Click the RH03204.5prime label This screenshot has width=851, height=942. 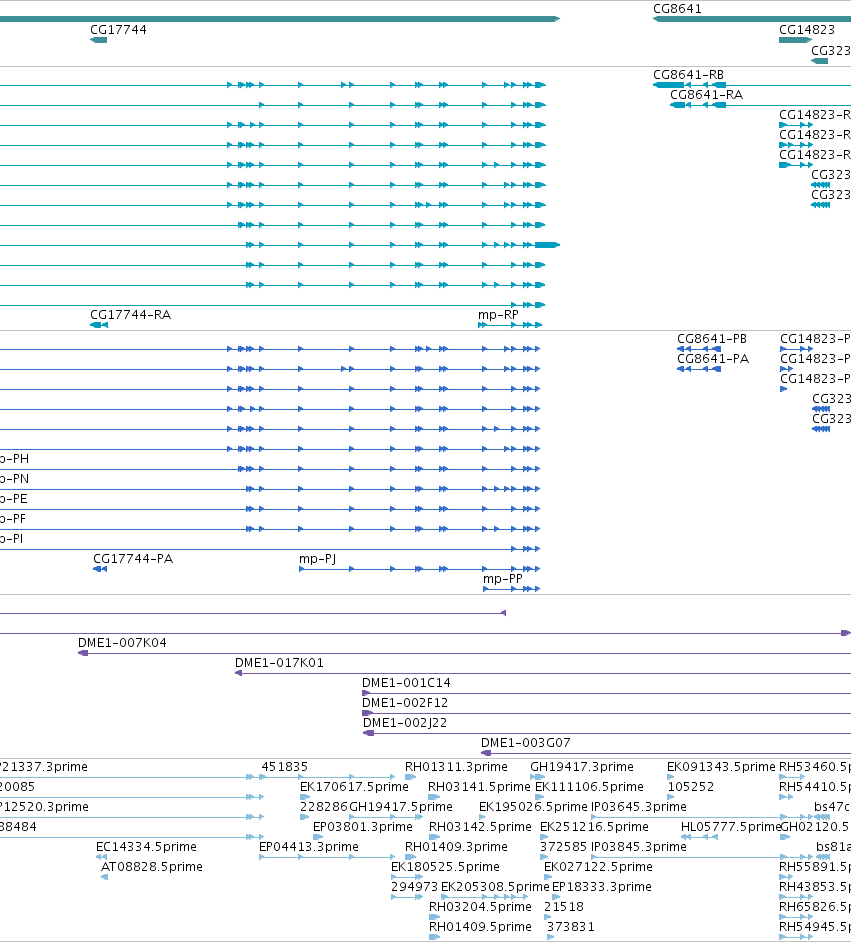(x=480, y=907)
